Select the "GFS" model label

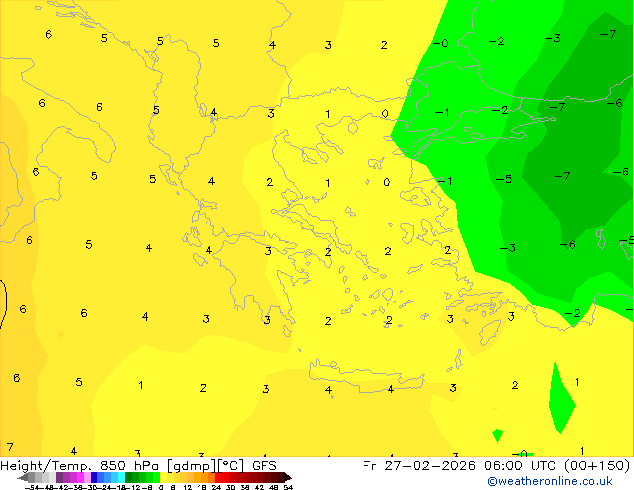pyautogui.click(x=264, y=466)
